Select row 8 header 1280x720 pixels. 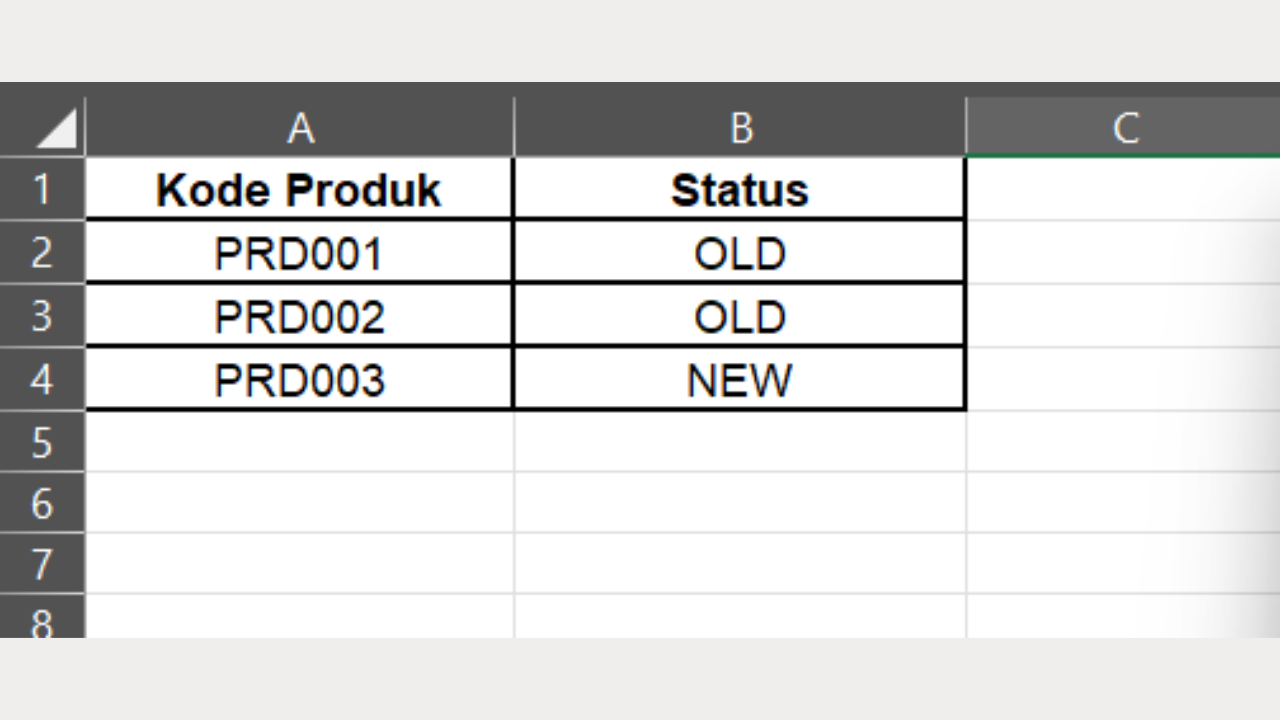pos(42,621)
